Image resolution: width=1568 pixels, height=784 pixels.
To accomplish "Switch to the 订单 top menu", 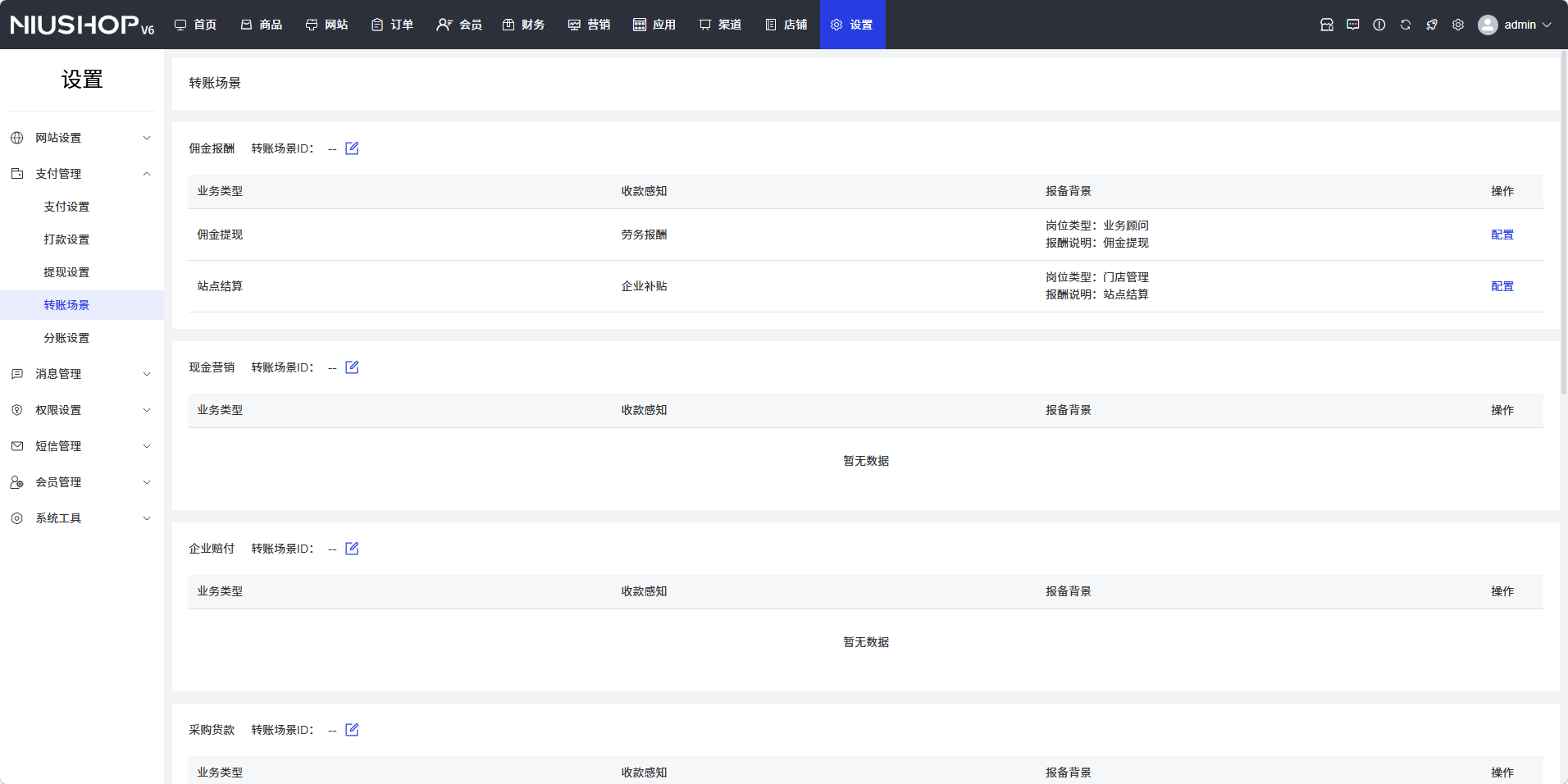I will point(392,25).
